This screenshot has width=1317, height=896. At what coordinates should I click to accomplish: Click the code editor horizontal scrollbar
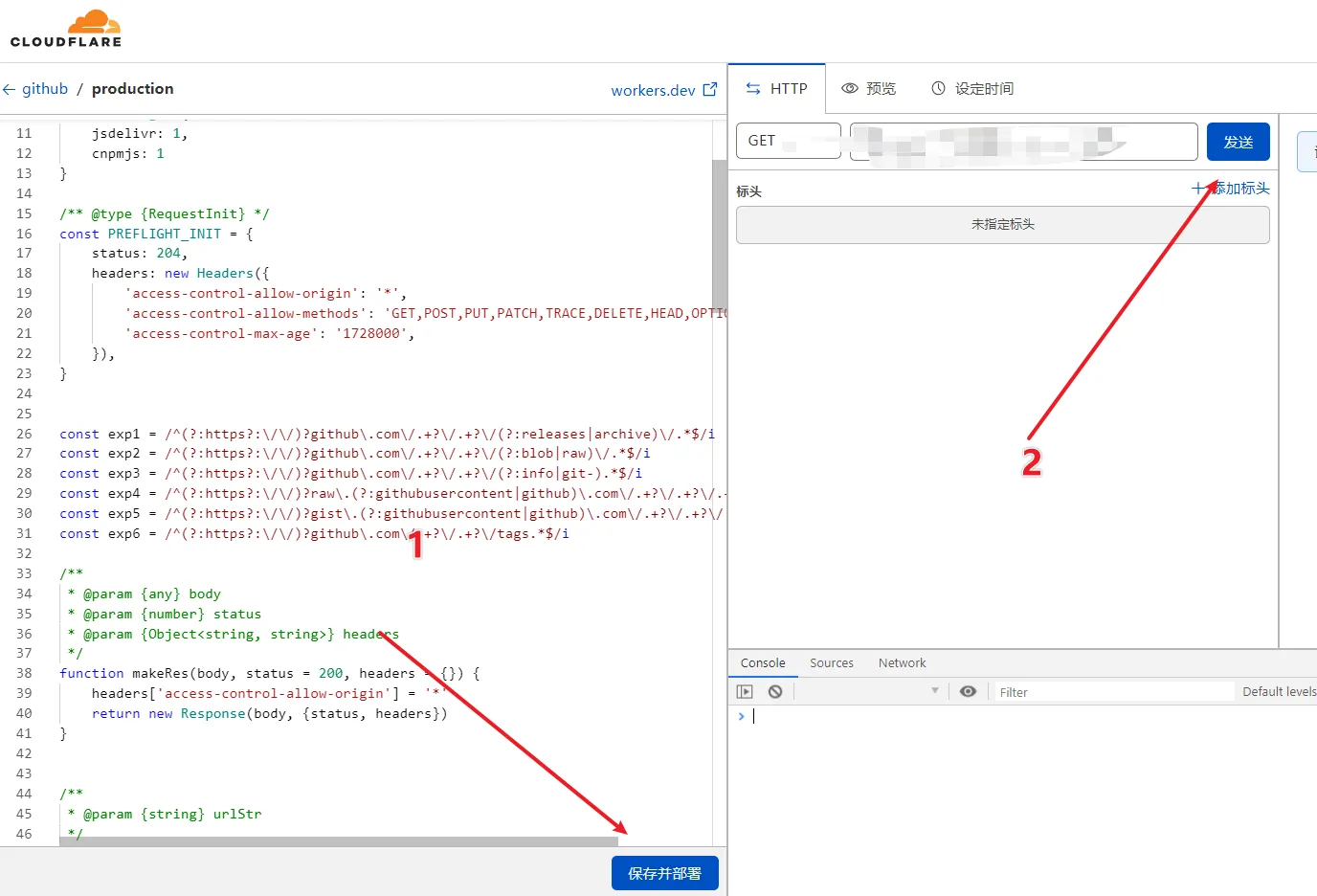[338, 841]
